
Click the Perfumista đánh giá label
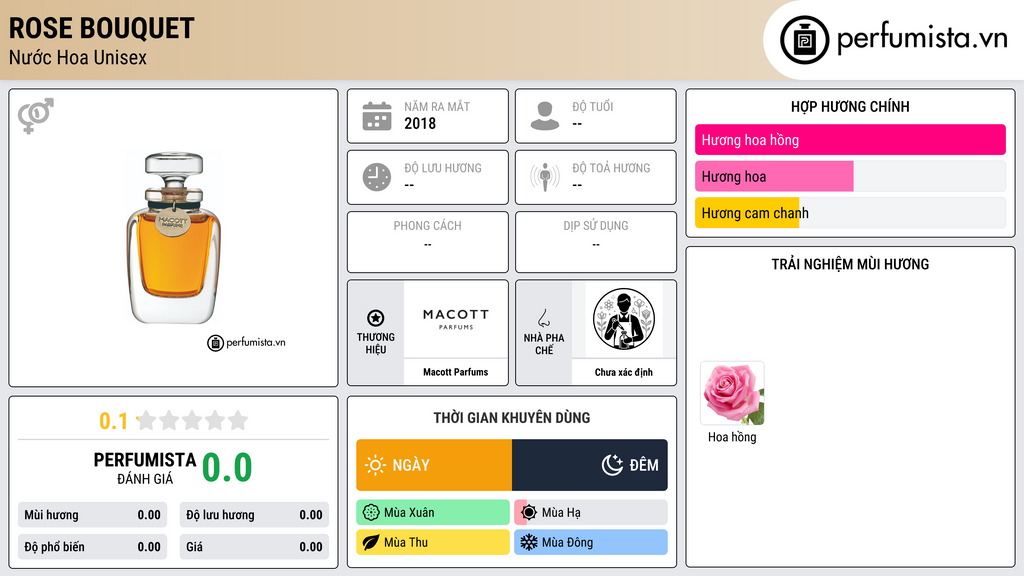pos(145,468)
